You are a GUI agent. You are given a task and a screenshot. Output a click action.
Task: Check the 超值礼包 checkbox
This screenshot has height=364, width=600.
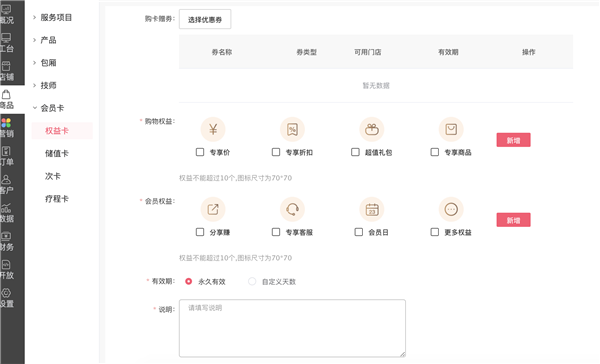pyautogui.click(x=355, y=152)
